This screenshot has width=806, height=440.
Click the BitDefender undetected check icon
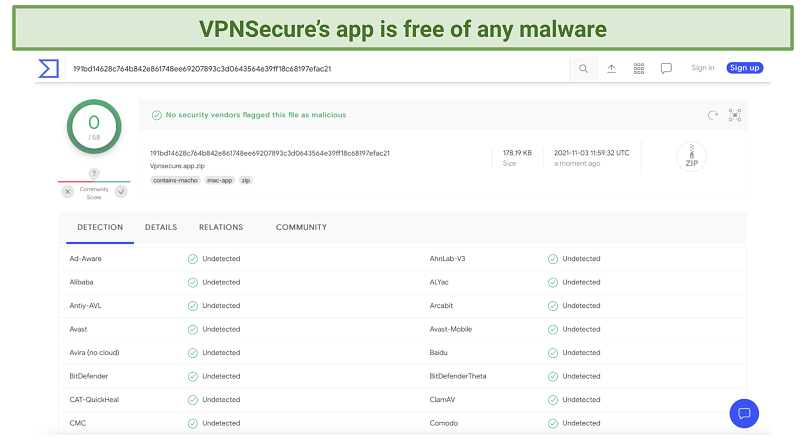pos(193,377)
